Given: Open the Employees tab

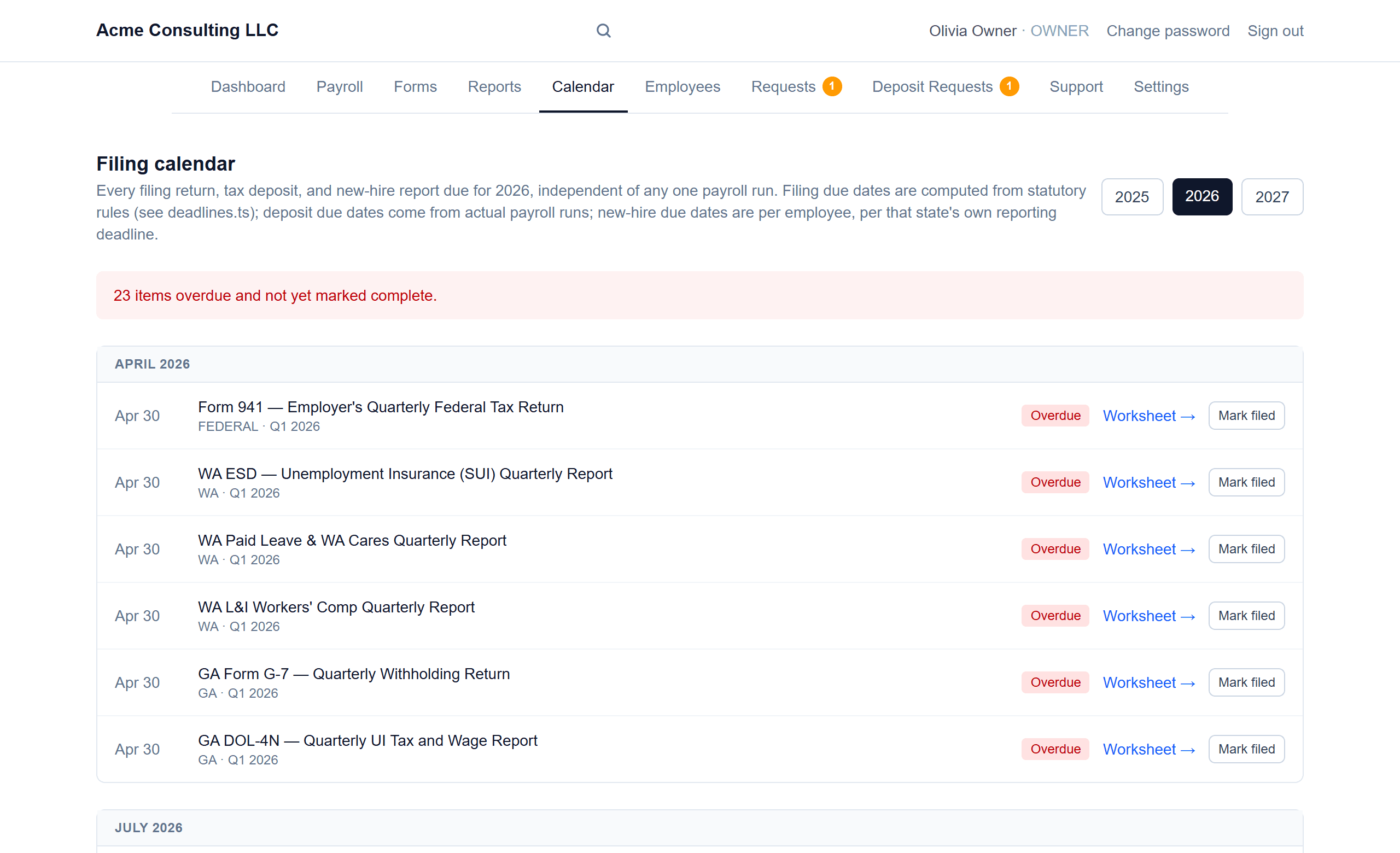Looking at the screenshot, I should pos(682,86).
